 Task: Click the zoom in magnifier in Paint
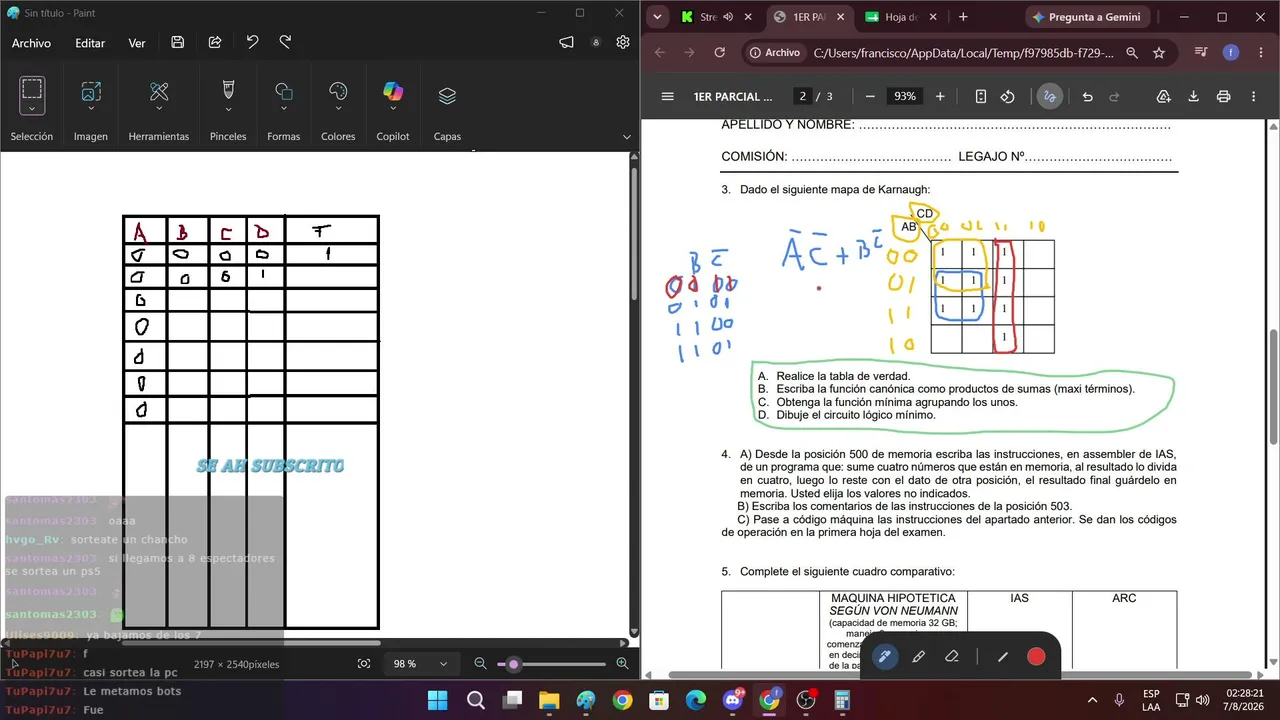622,664
